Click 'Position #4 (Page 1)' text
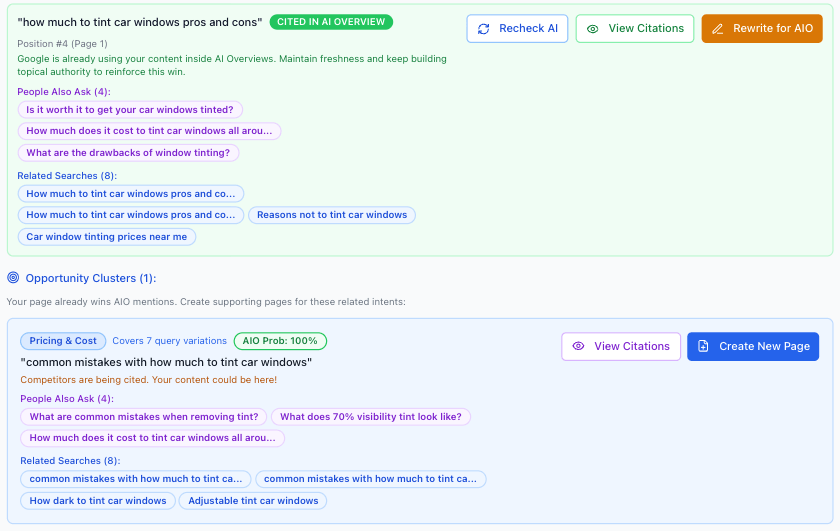 coord(62,43)
